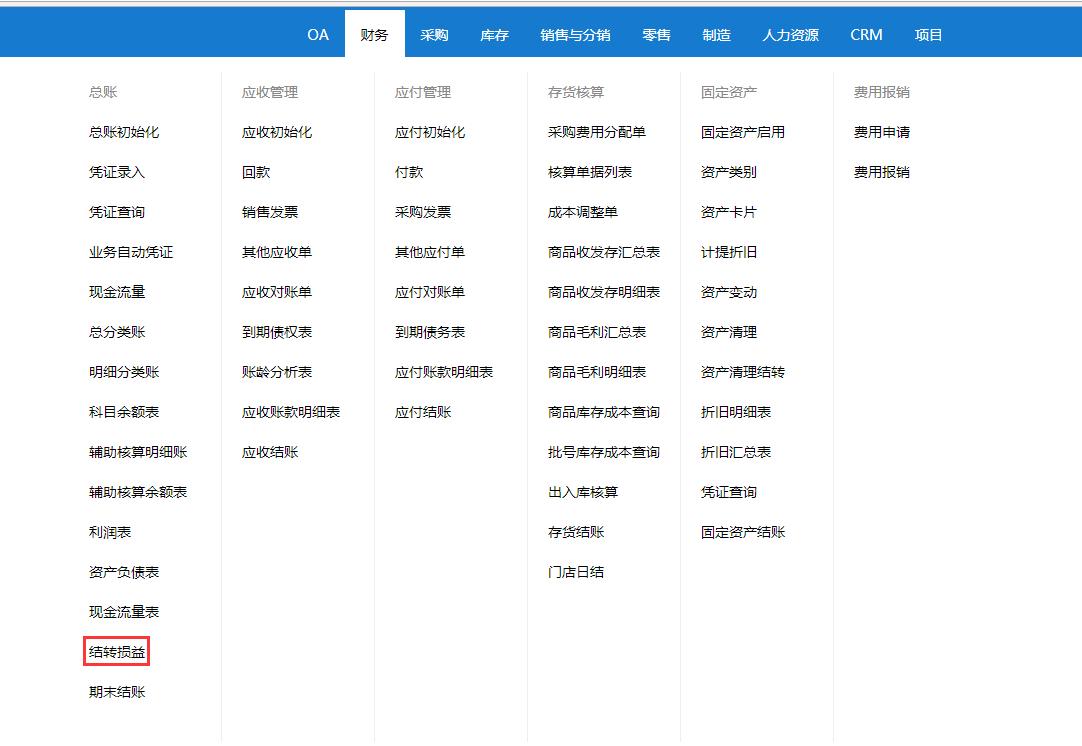Open 销售发票
Image resolution: width=1082 pixels, height=746 pixels.
270,212
